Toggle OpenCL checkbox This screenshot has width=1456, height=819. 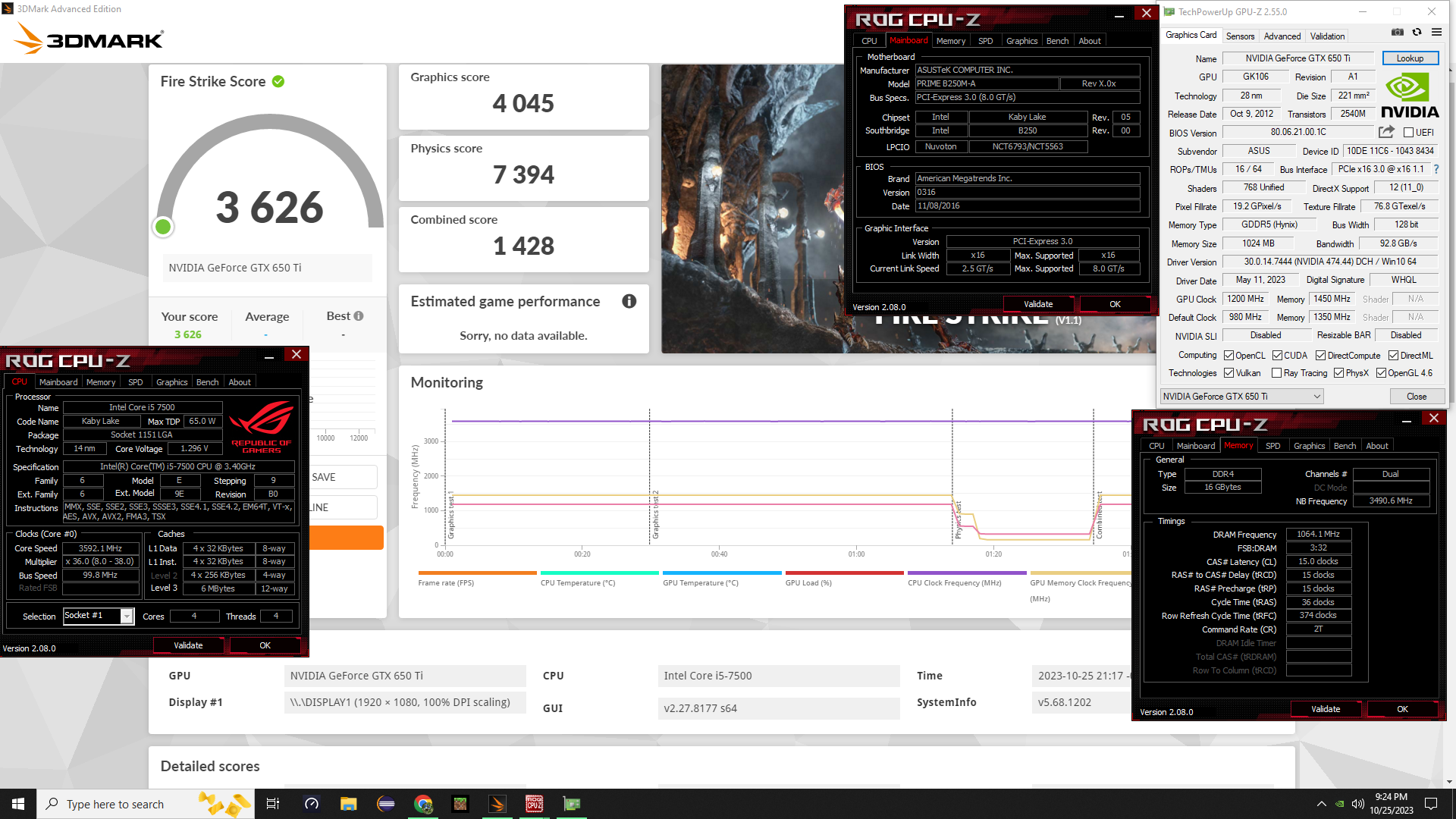[1229, 356]
